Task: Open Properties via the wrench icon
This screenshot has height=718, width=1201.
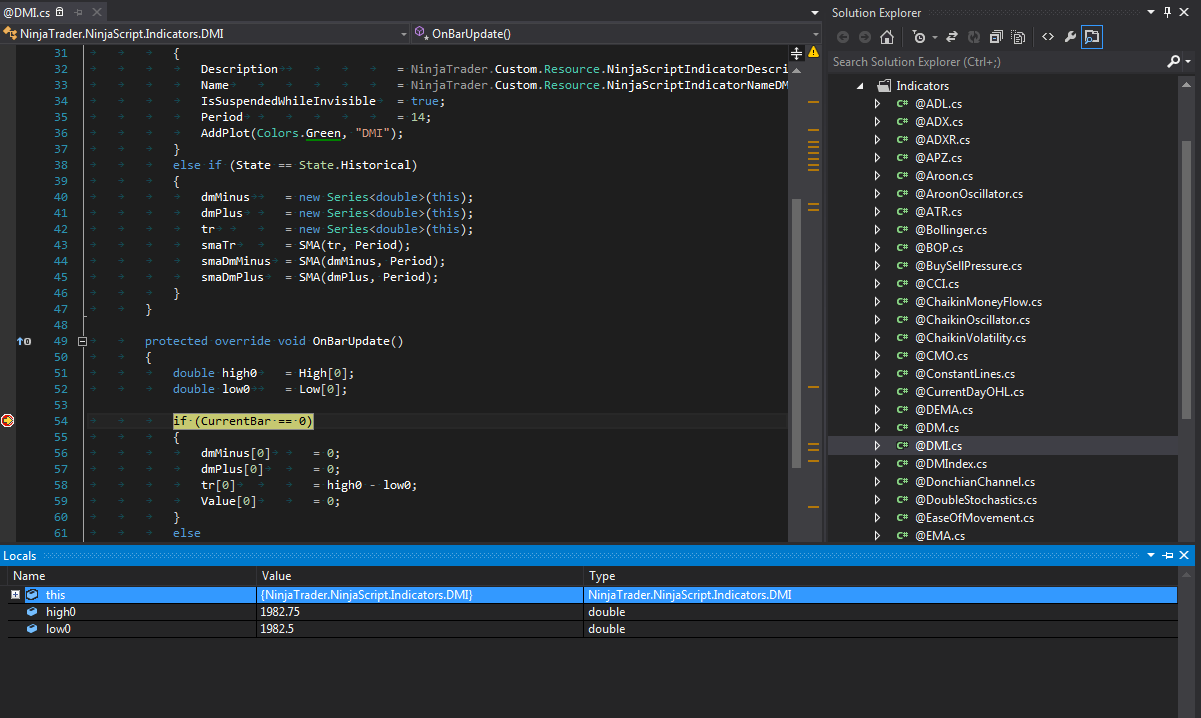Action: pyautogui.click(x=1069, y=37)
